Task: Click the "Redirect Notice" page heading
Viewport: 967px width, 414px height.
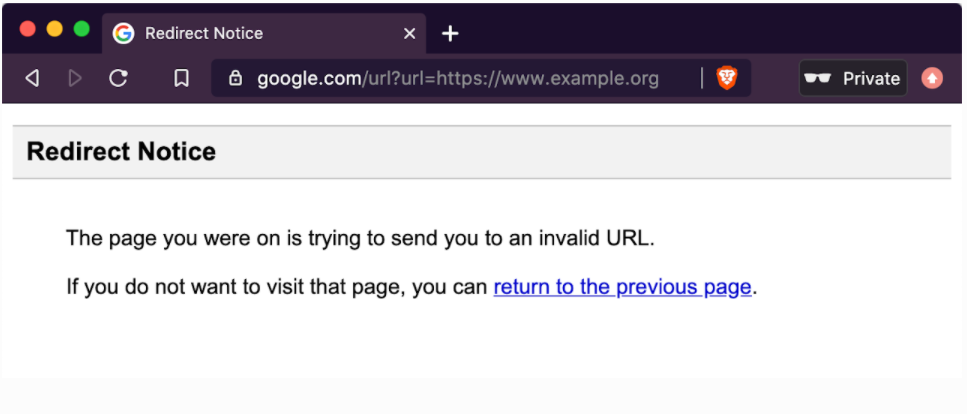Action: coord(121,152)
